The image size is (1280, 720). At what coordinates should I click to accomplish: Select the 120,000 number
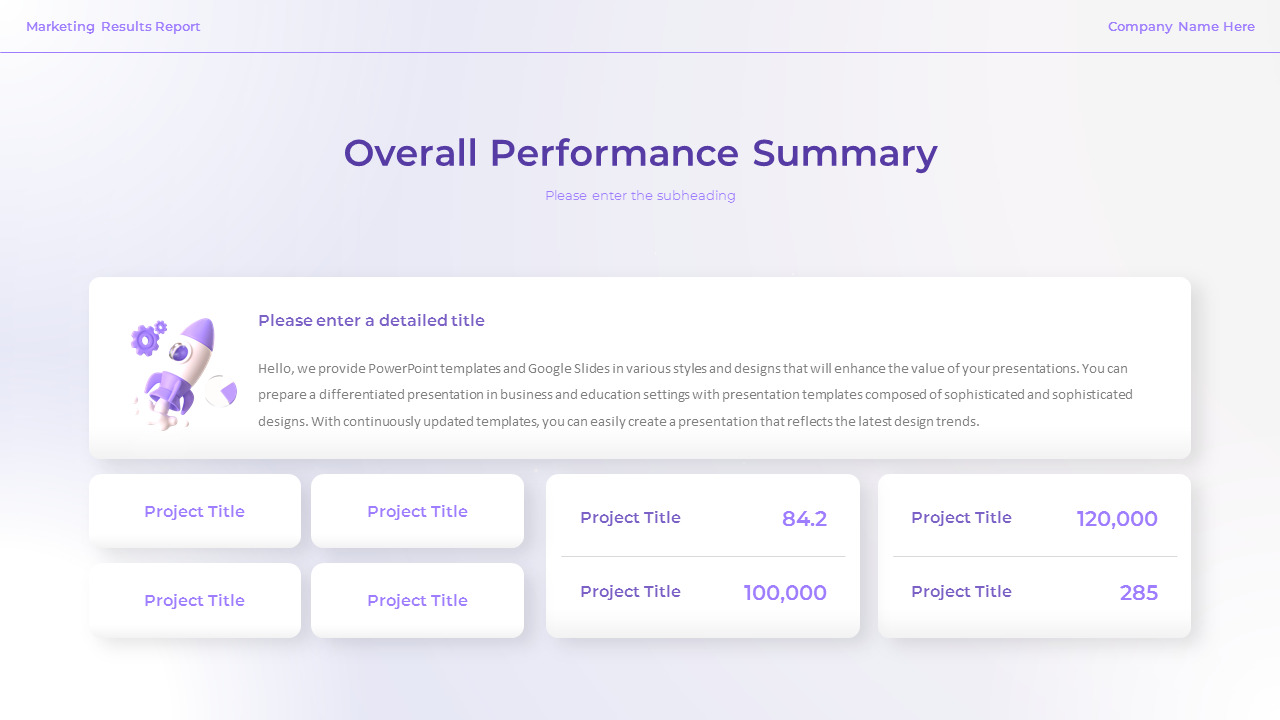click(x=1117, y=519)
